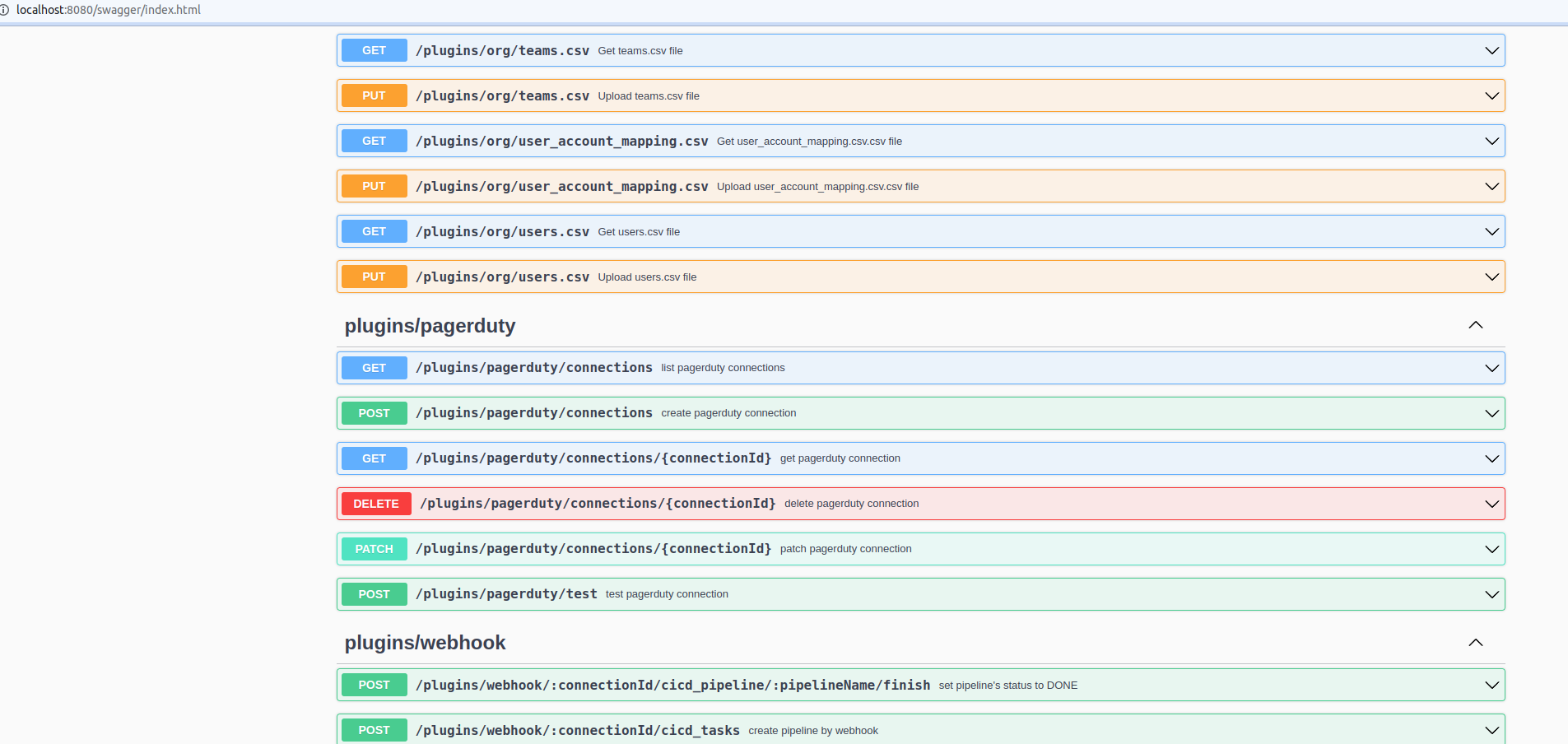
Task: Click /plugins/webhook/:connectionId/cicd_tasks path link
Action: pyautogui.click(x=578, y=730)
